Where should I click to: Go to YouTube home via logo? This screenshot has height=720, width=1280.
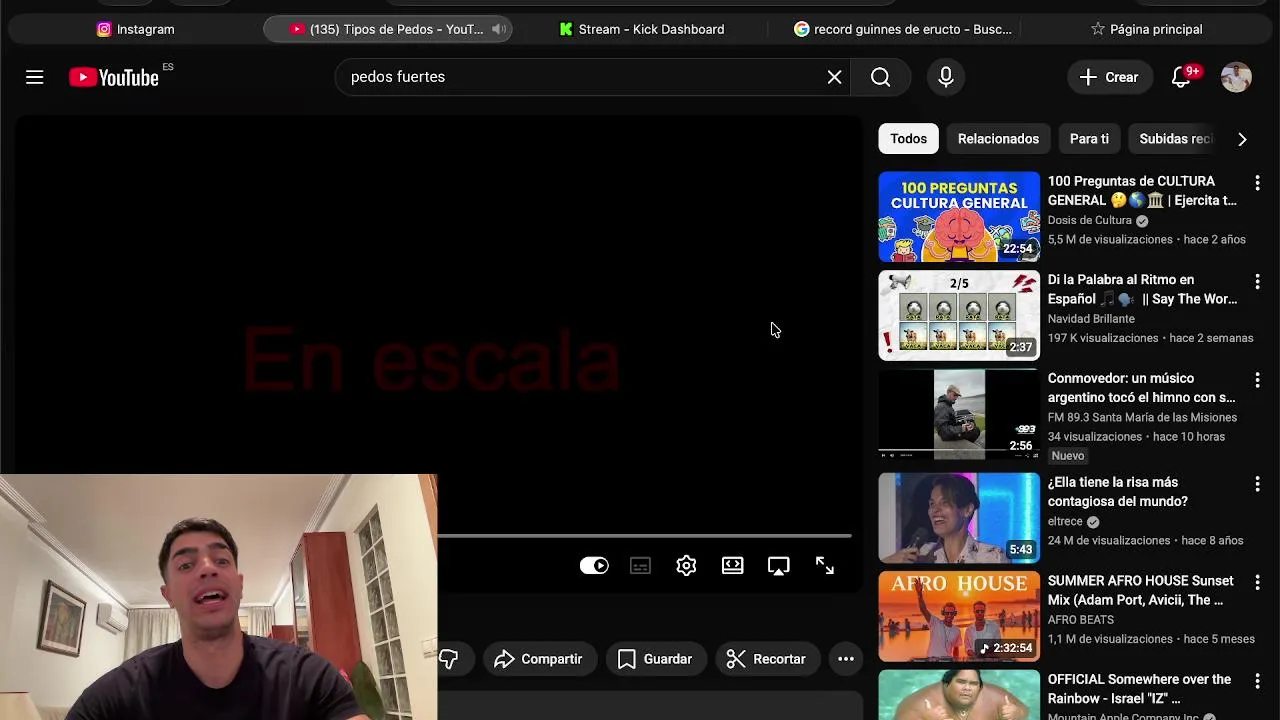(114, 77)
